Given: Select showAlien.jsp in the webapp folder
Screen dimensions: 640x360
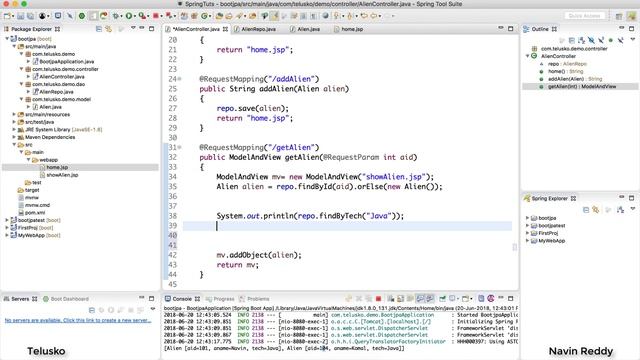Looking at the screenshot, I should click(x=62, y=175).
